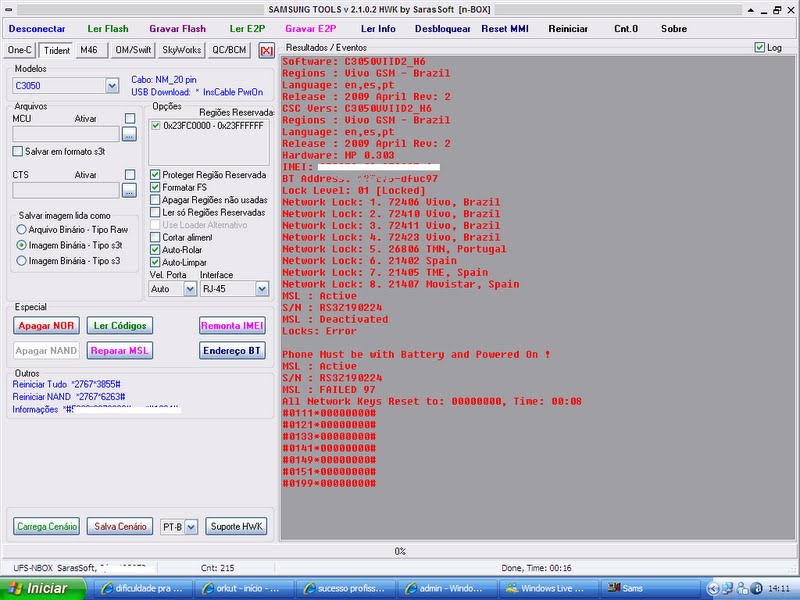
Task: Open Vel. Porta Auto dropdown
Action: (190, 289)
